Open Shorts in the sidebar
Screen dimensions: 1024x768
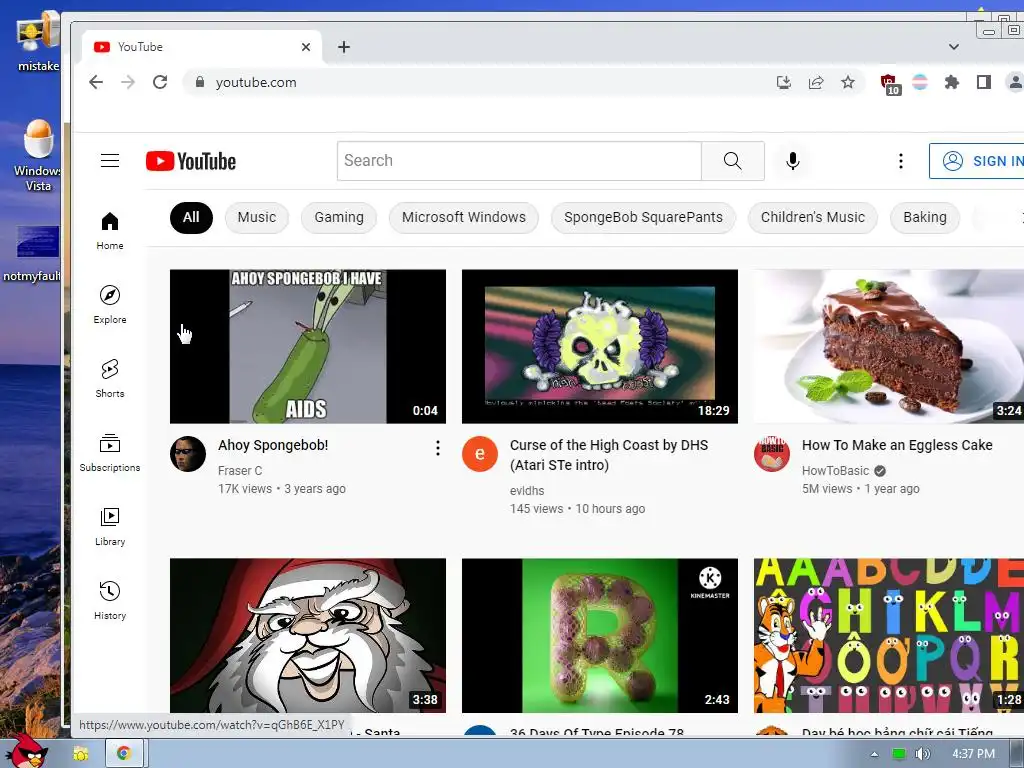(x=110, y=379)
